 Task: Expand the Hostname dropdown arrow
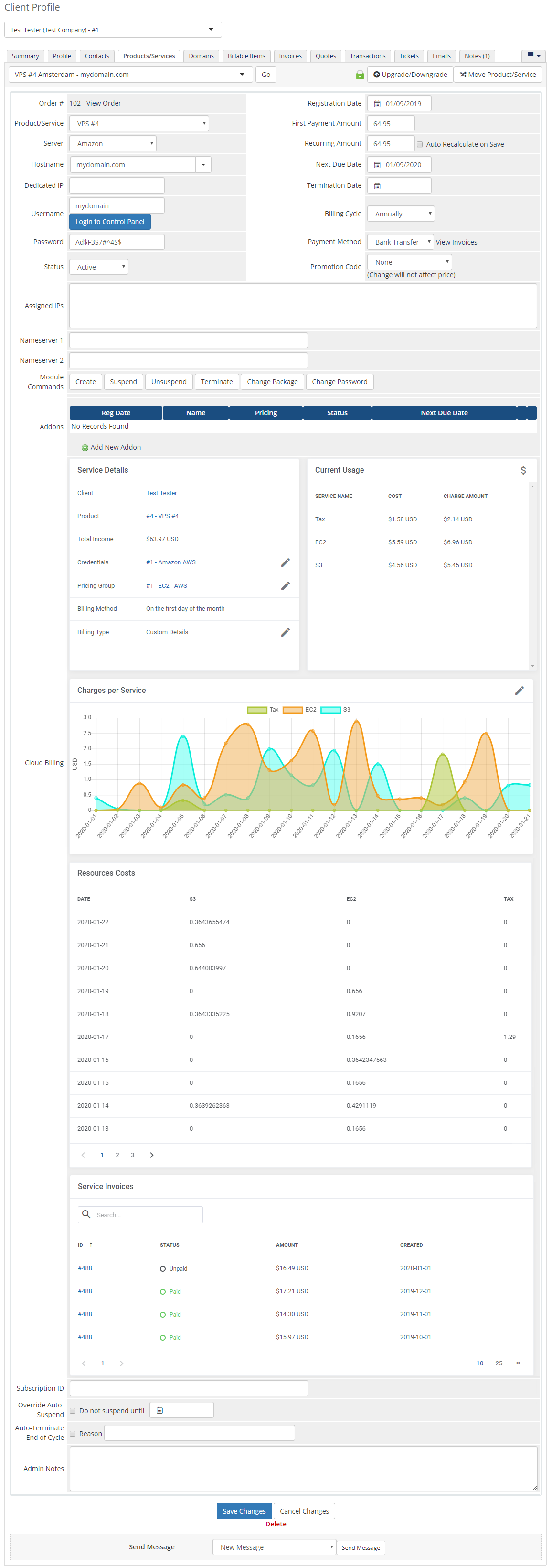pyautogui.click(x=203, y=165)
